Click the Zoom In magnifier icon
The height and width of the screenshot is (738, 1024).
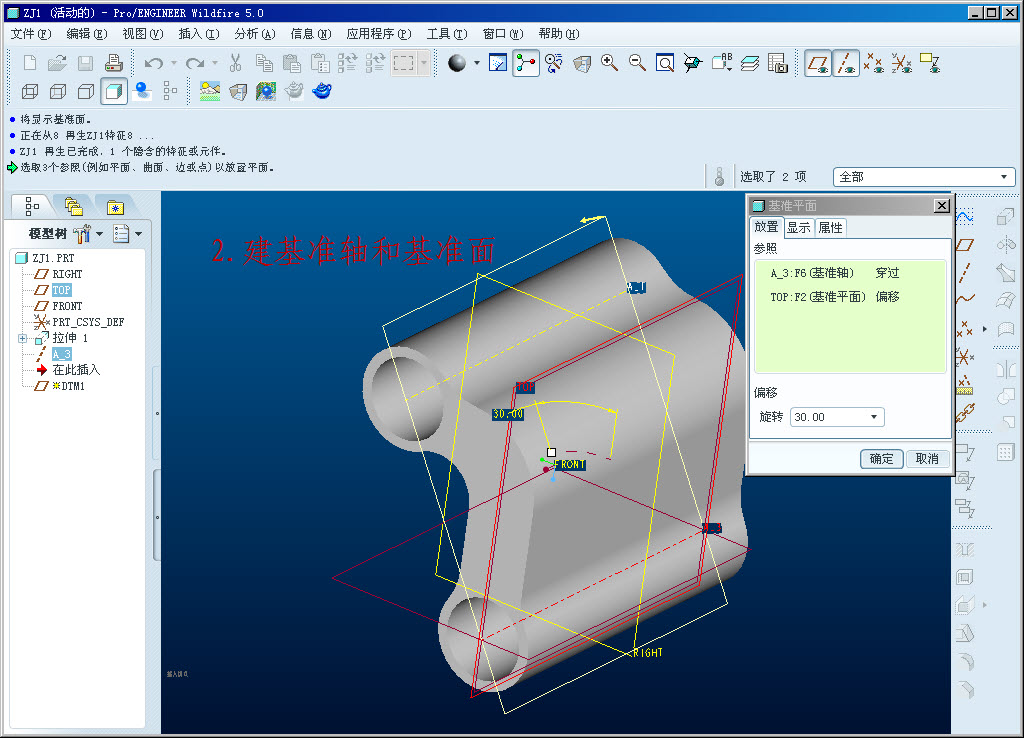tap(609, 63)
